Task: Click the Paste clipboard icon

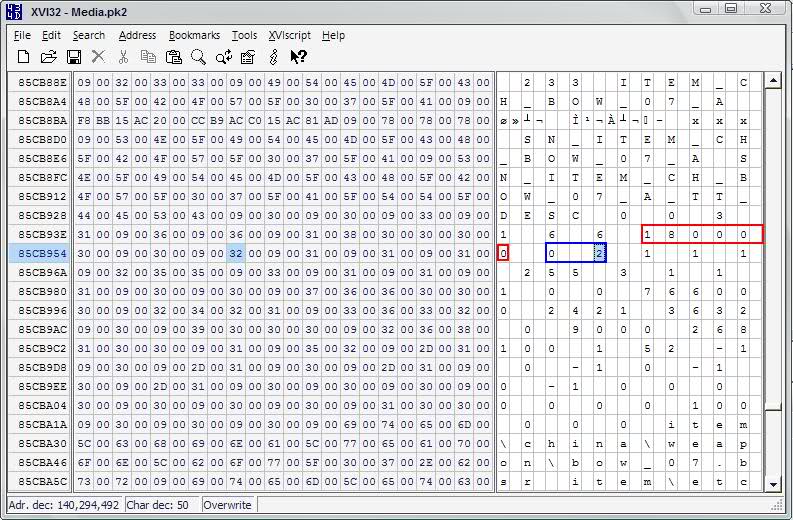Action: coord(174,57)
